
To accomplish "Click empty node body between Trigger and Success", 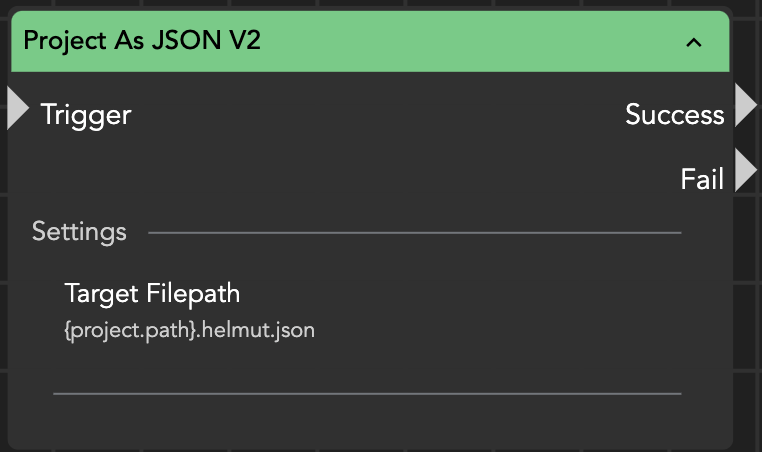I will 370,115.
